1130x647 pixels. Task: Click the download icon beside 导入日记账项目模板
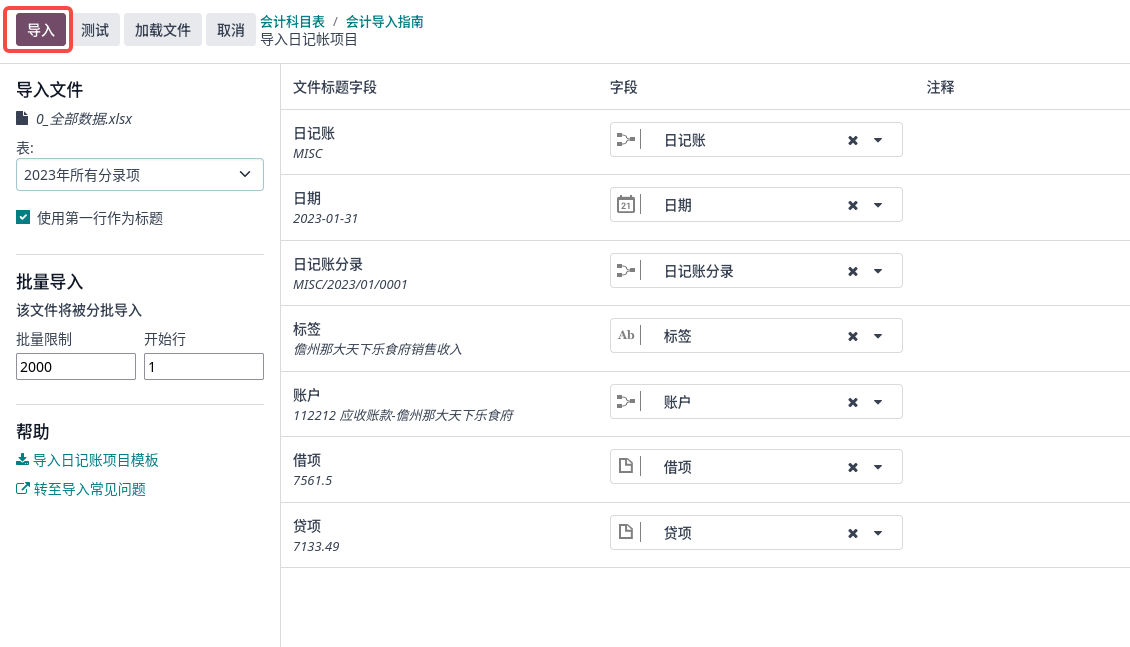(x=22, y=460)
